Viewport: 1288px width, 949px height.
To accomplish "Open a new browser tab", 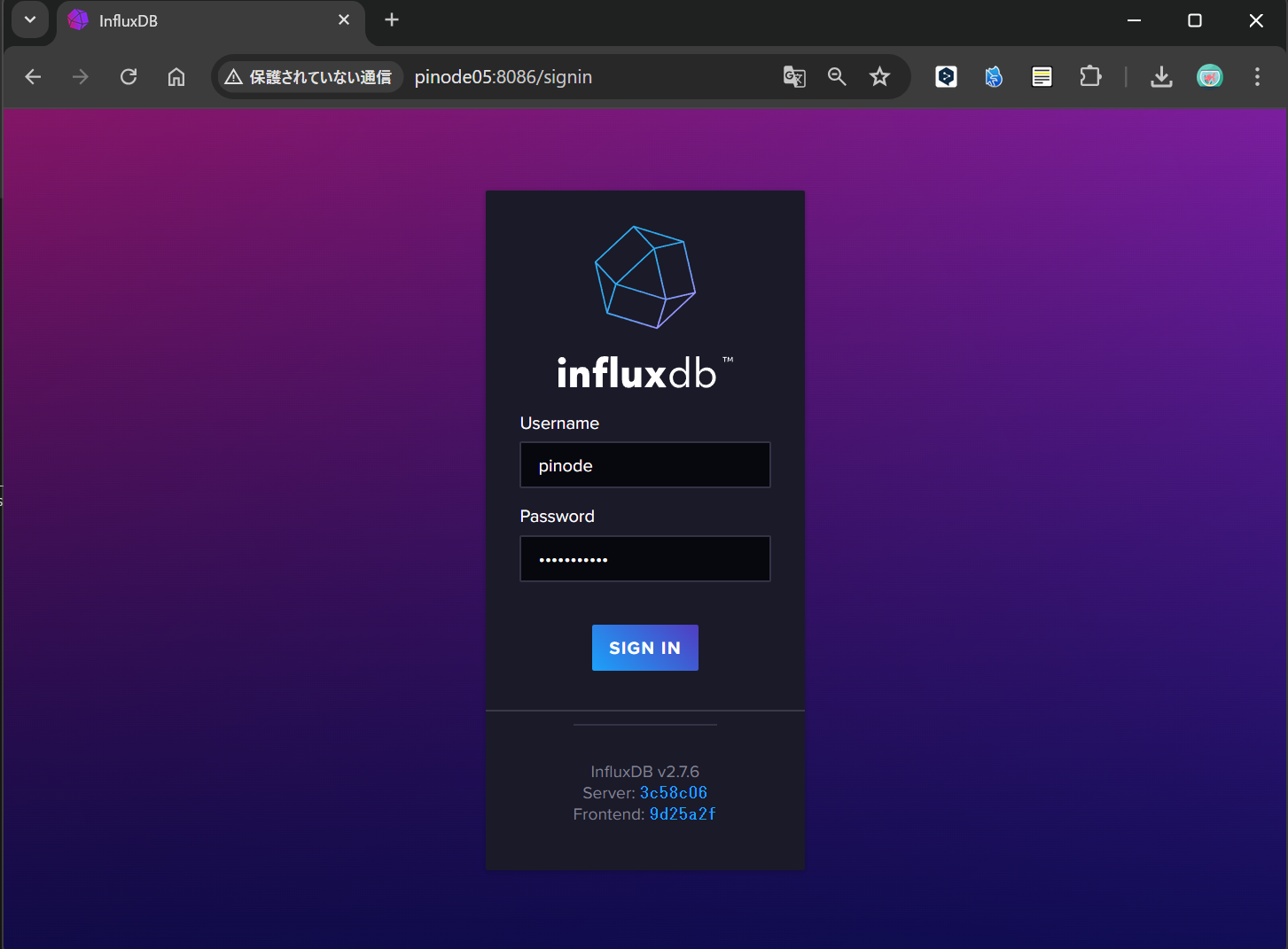I will pos(392,19).
